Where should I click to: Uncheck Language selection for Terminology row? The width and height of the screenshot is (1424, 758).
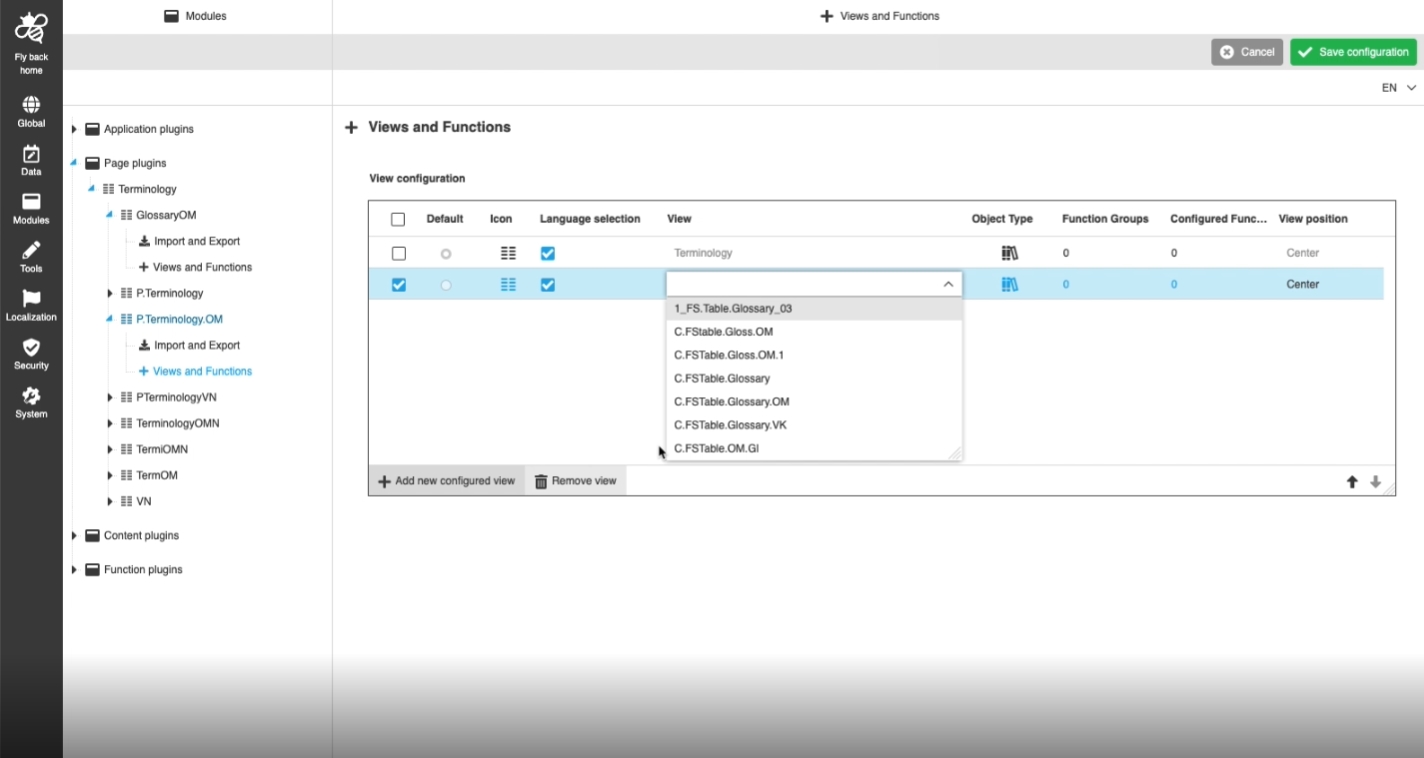tap(548, 254)
